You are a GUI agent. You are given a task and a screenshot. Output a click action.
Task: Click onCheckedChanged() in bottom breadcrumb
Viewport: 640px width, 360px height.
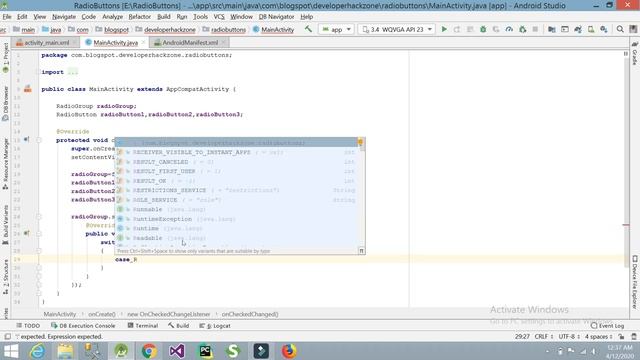coord(250,314)
